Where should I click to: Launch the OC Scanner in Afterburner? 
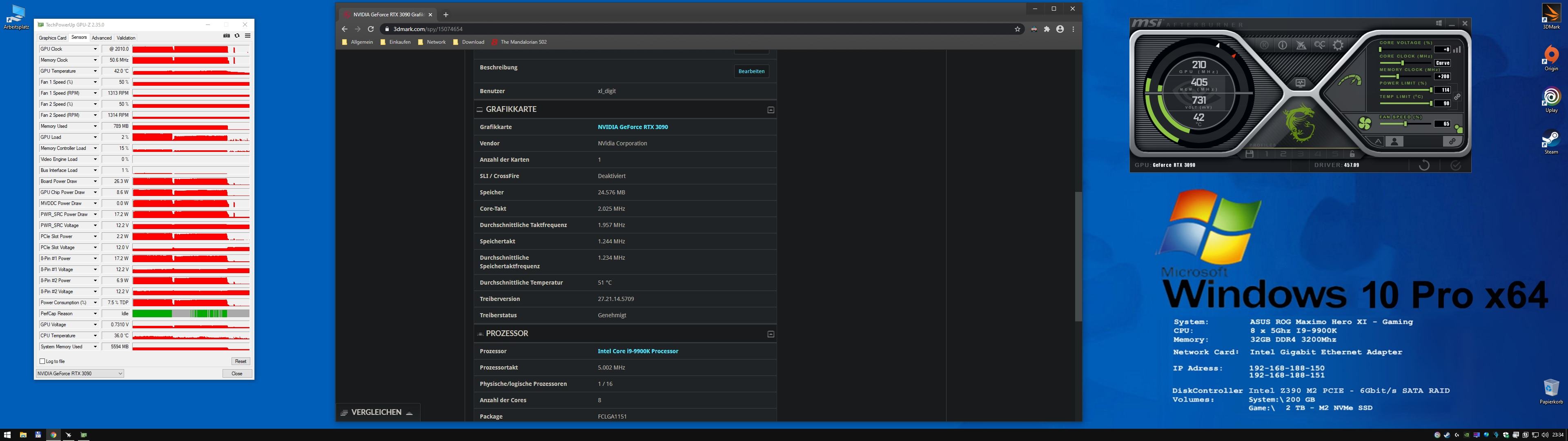(1320, 45)
